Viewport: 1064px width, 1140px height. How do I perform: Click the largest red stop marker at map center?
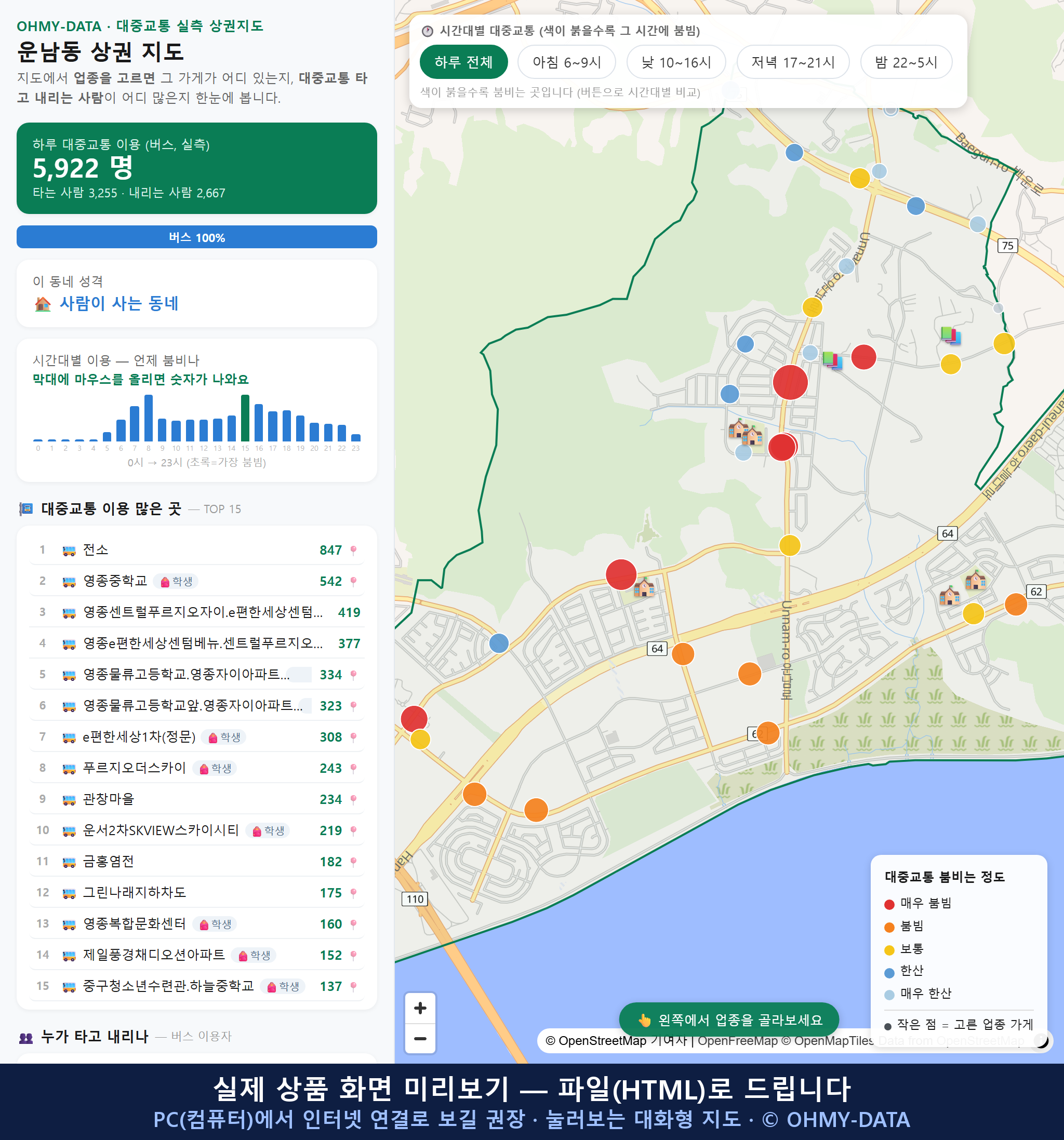[790, 382]
